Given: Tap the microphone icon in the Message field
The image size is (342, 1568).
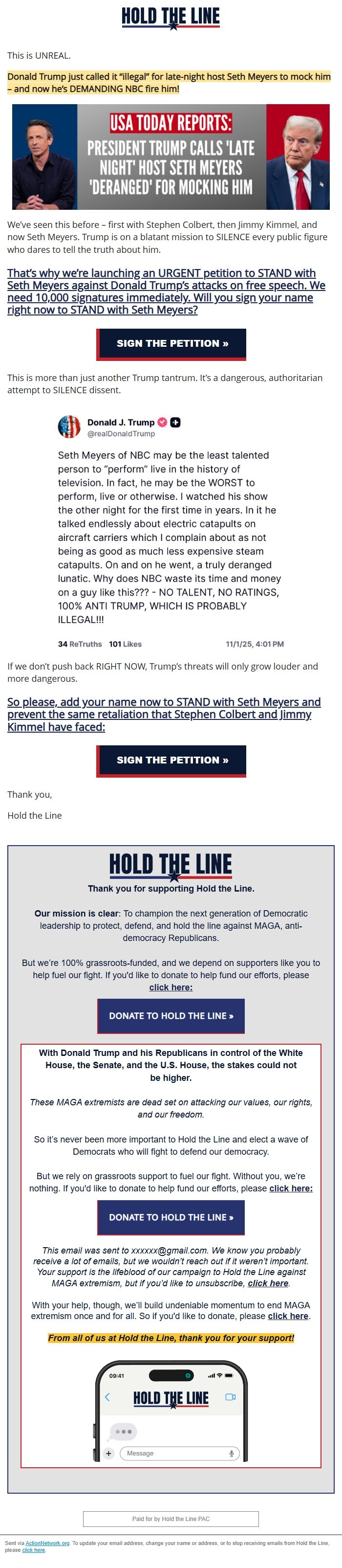Looking at the screenshot, I should point(232,1454).
